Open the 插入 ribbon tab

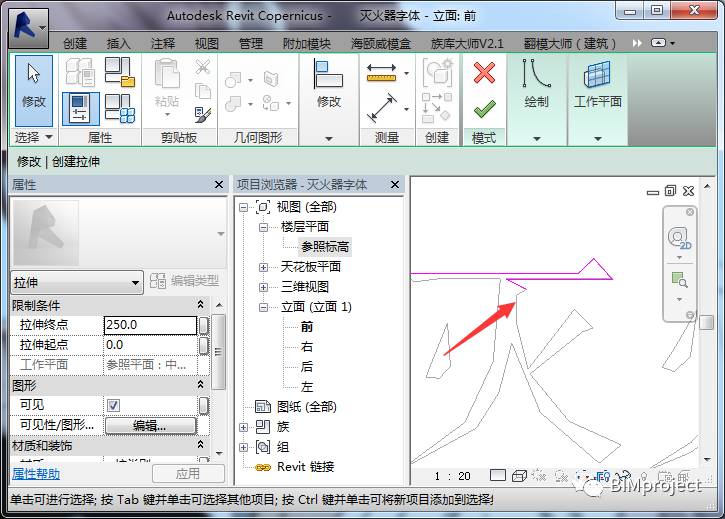119,43
